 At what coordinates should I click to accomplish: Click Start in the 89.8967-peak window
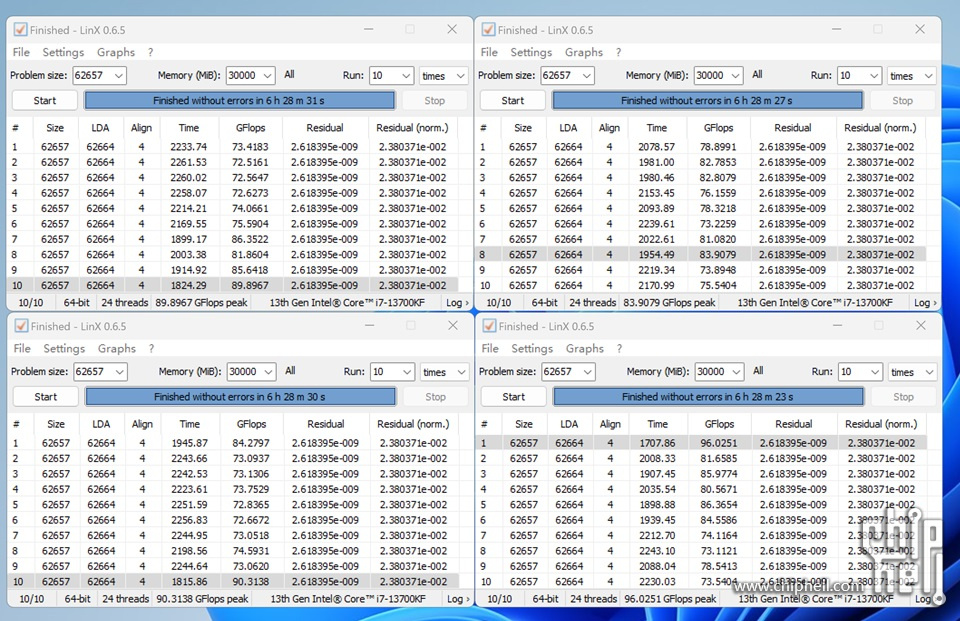pos(45,100)
